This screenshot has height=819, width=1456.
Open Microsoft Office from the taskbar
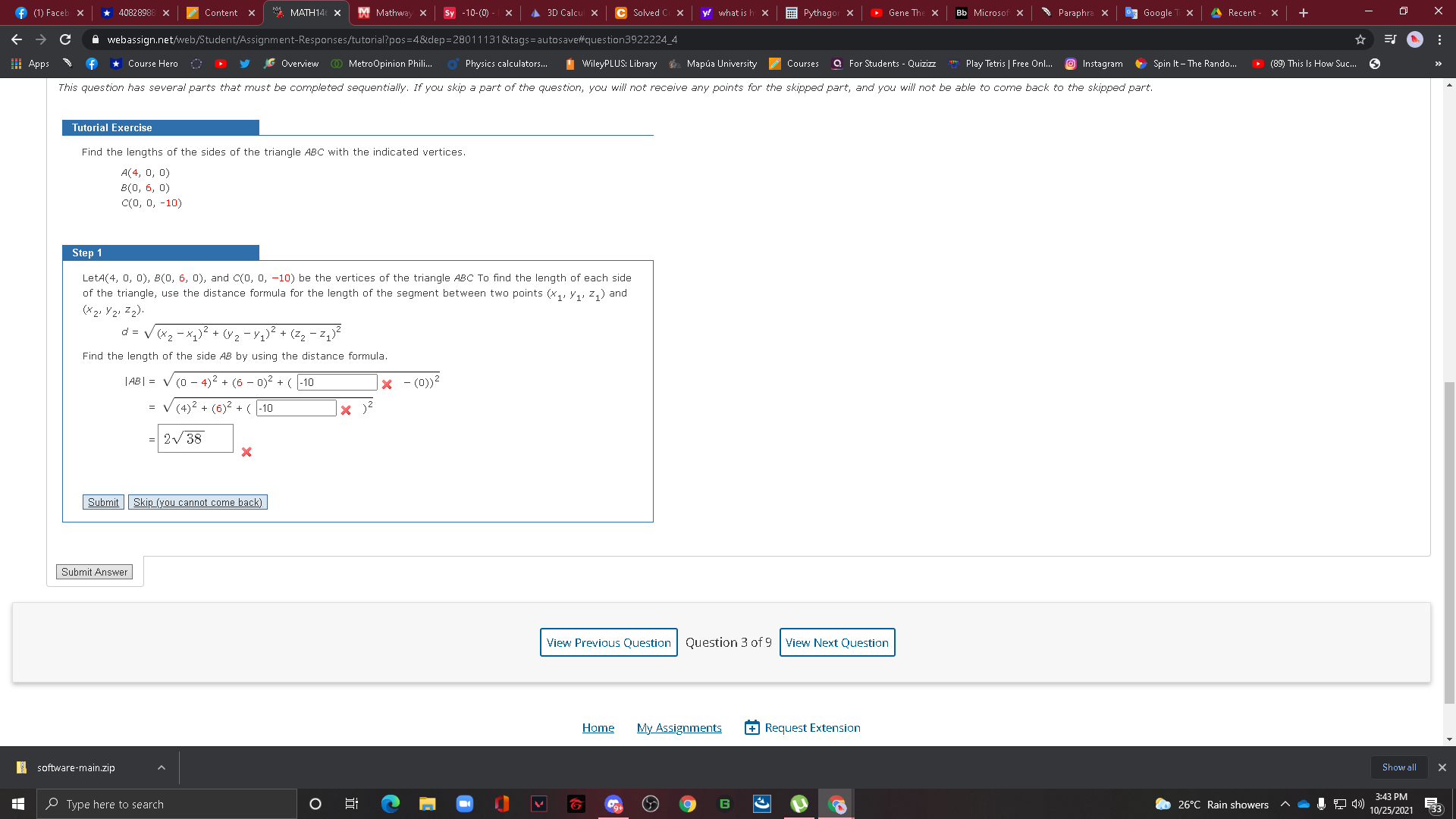pyautogui.click(x=501, y=804)
